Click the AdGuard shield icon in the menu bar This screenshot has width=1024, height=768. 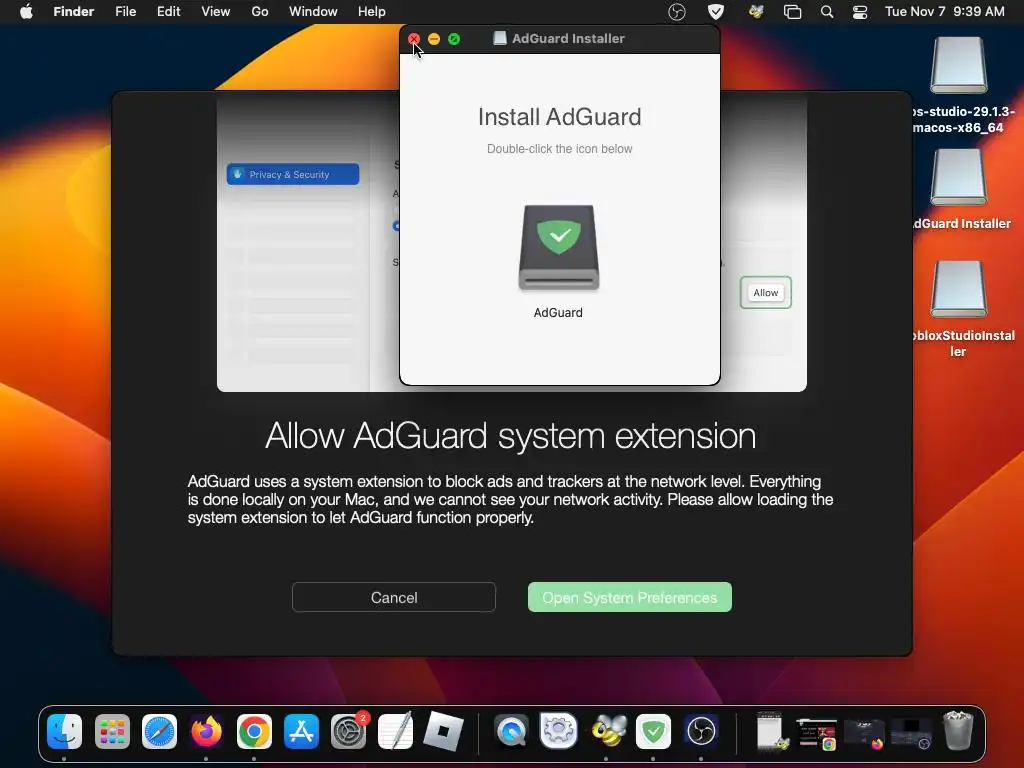tap(716, 12)
